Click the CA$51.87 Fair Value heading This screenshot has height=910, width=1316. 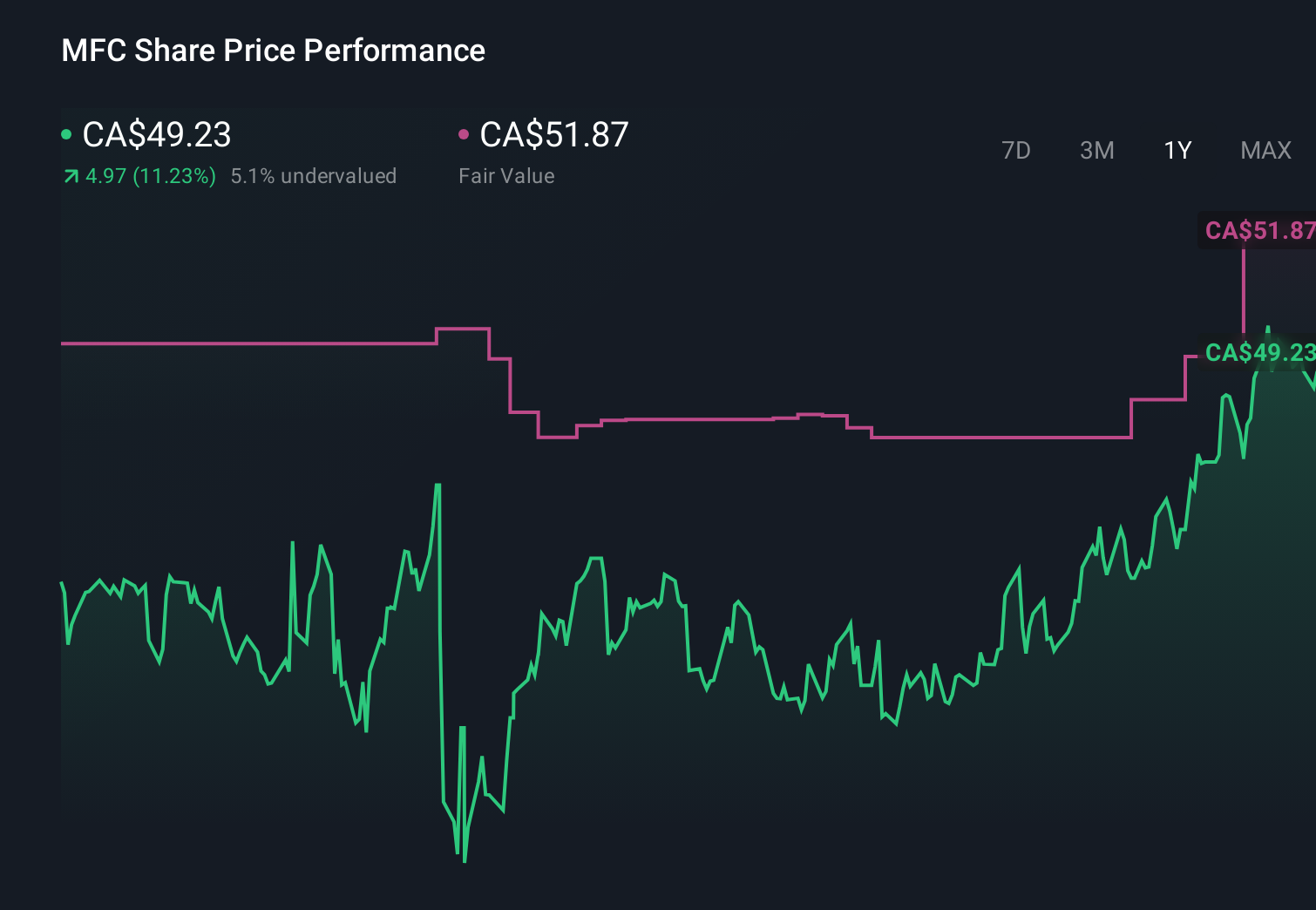pyautogui.click(x=554, y=134)
